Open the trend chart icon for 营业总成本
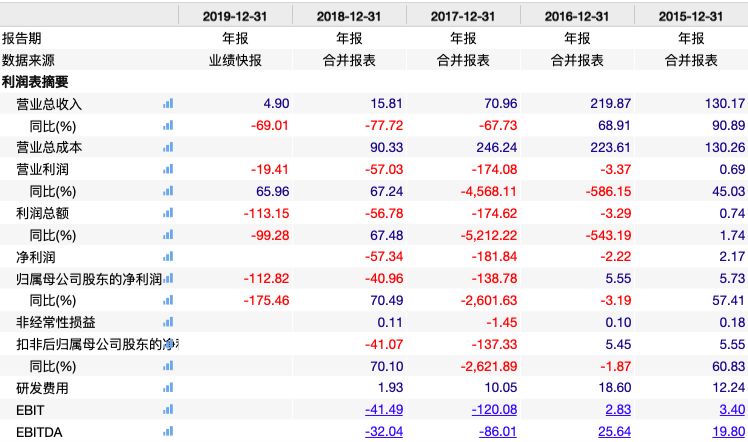748x442 pixels. [168, 147]
